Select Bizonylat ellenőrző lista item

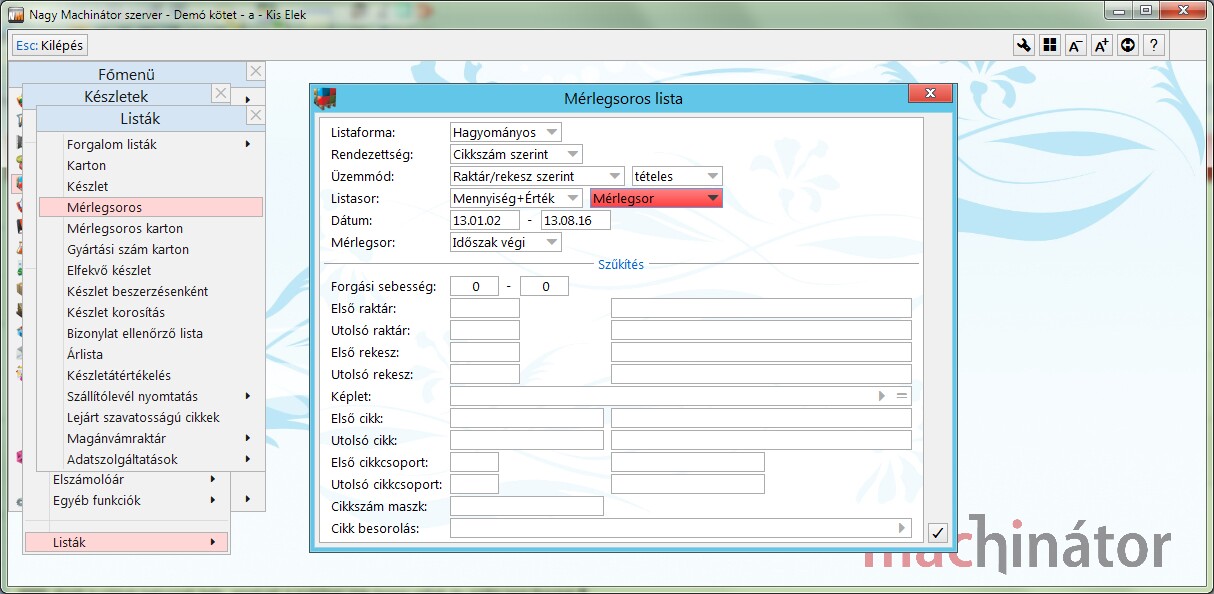click(151, 333)
